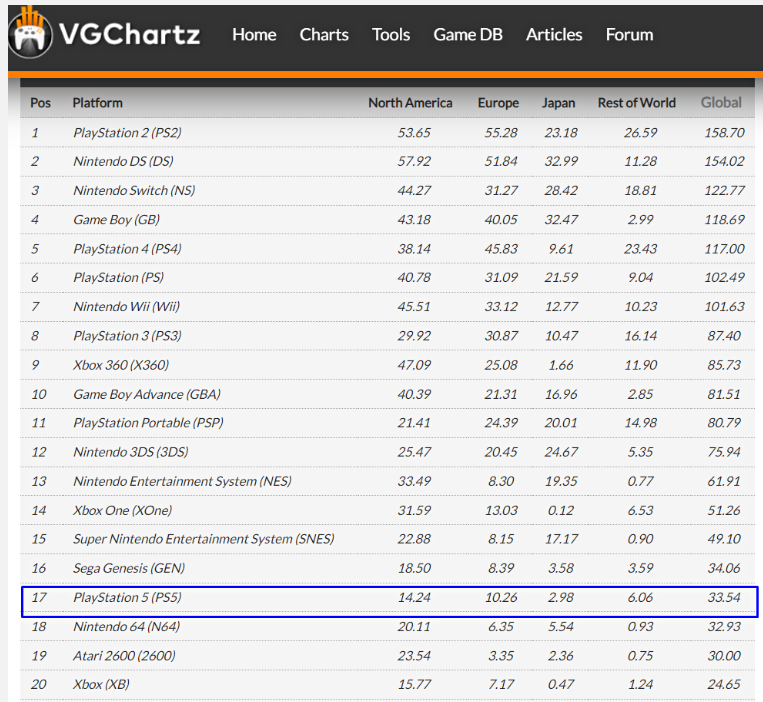
Task: Click PS2 global sales value 158.70
Action: point(725,132)
